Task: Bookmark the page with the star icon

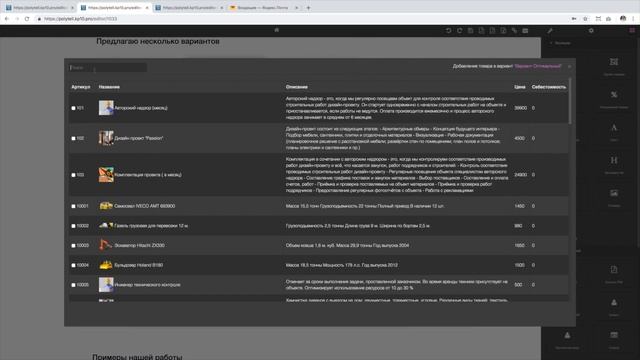Action: coord(585,19)
